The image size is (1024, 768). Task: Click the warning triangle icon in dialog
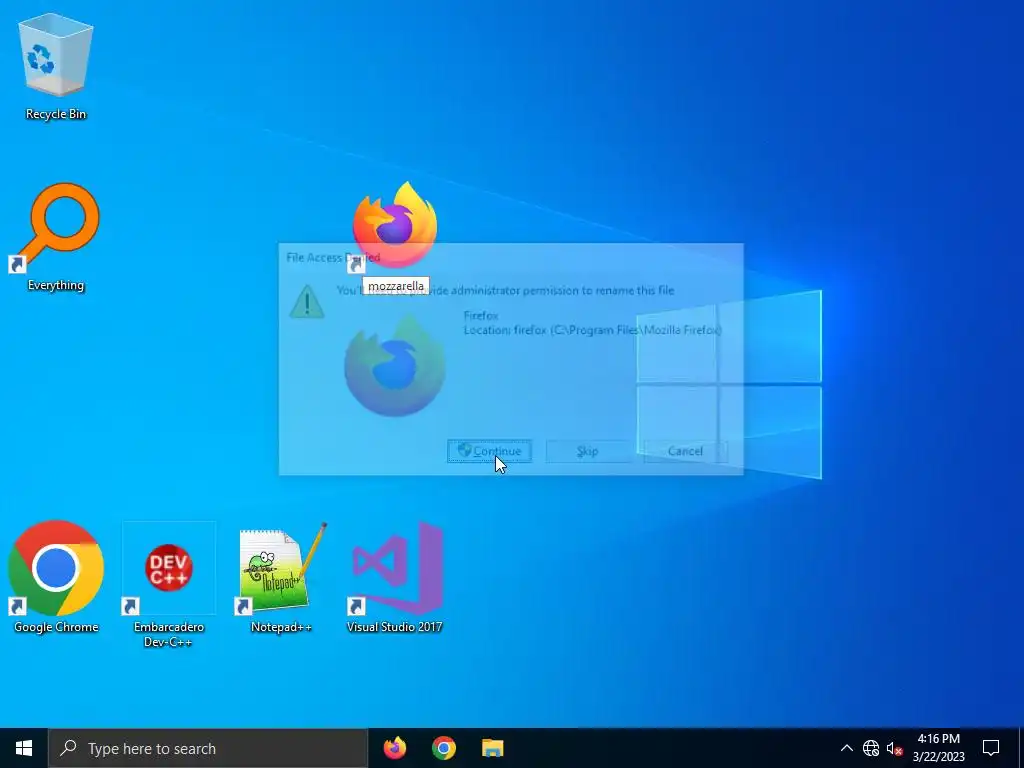[306, 302]
